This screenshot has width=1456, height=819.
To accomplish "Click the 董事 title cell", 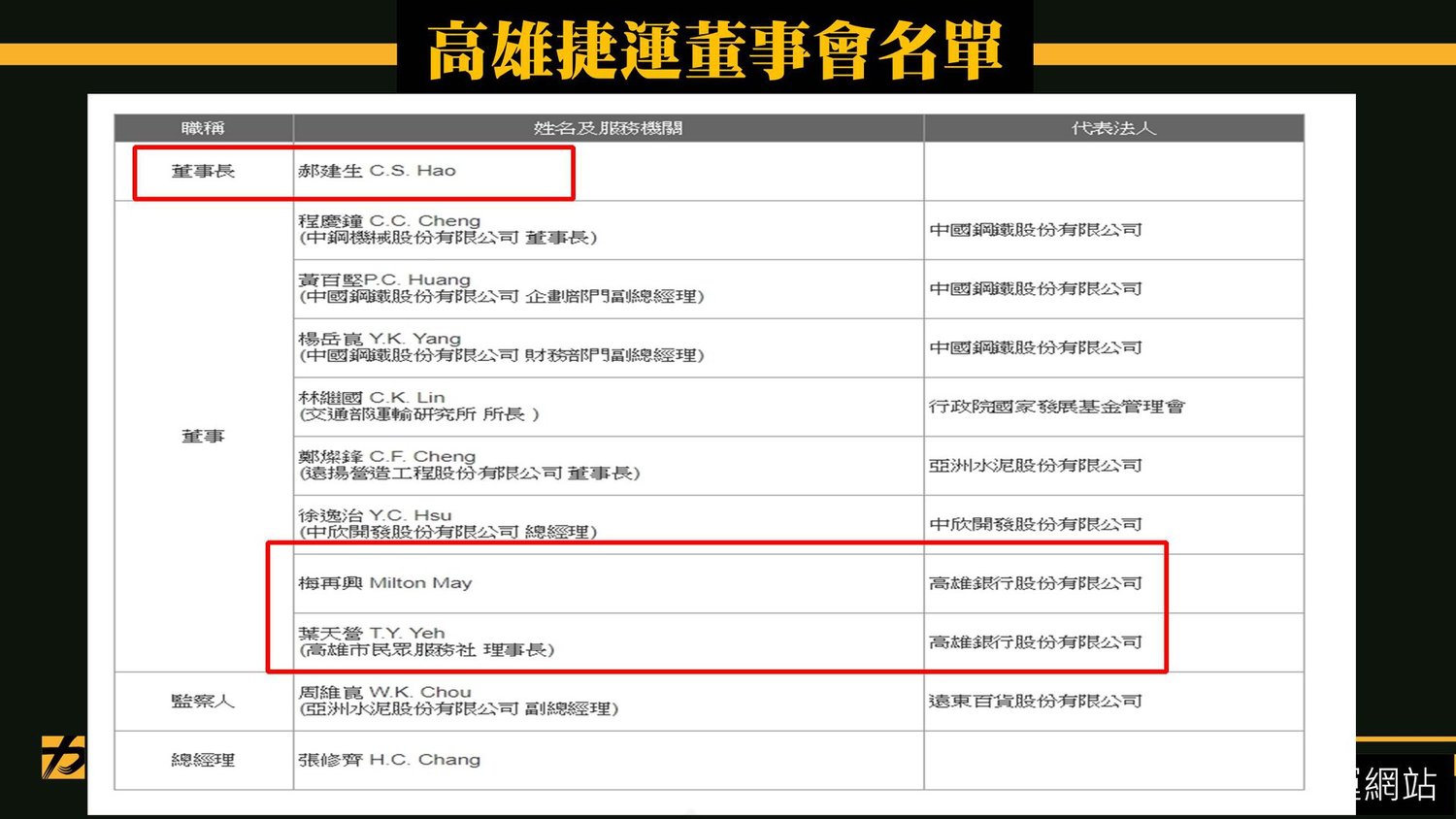I will [x=203, y=437].
